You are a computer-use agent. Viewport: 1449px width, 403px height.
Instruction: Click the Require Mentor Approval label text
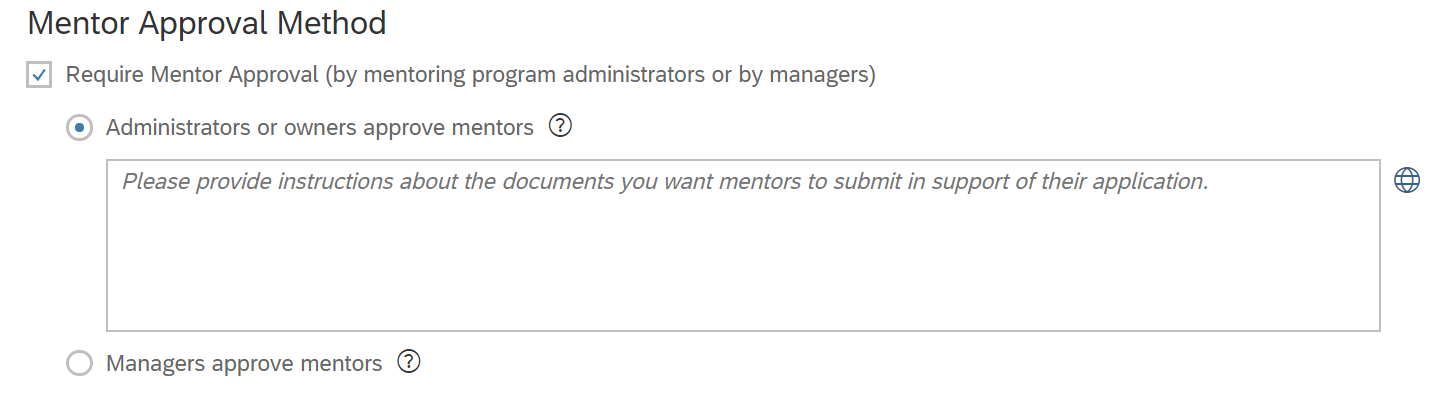click(x=470, y=75)
